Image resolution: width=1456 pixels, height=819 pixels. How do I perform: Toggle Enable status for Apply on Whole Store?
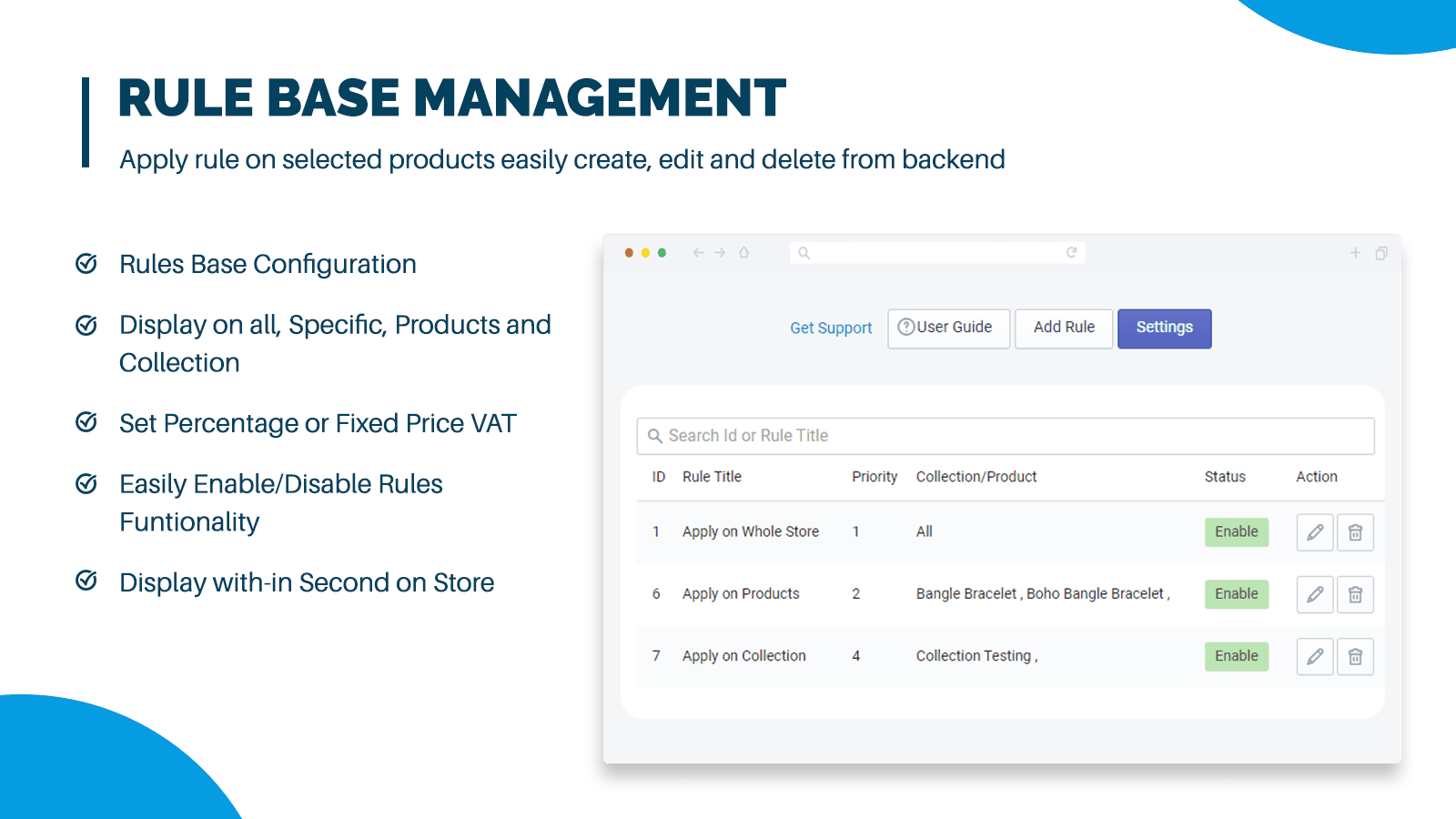click(x=1236, y=532)
